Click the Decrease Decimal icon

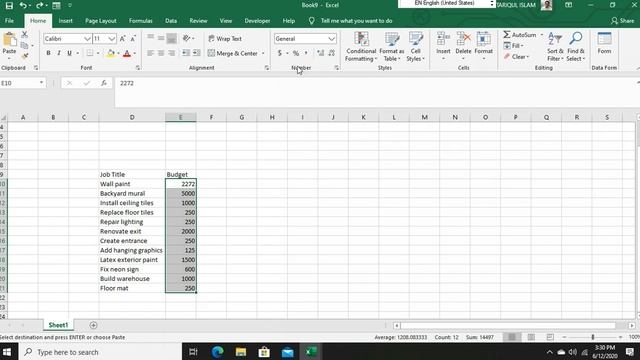tap(331, 53)
